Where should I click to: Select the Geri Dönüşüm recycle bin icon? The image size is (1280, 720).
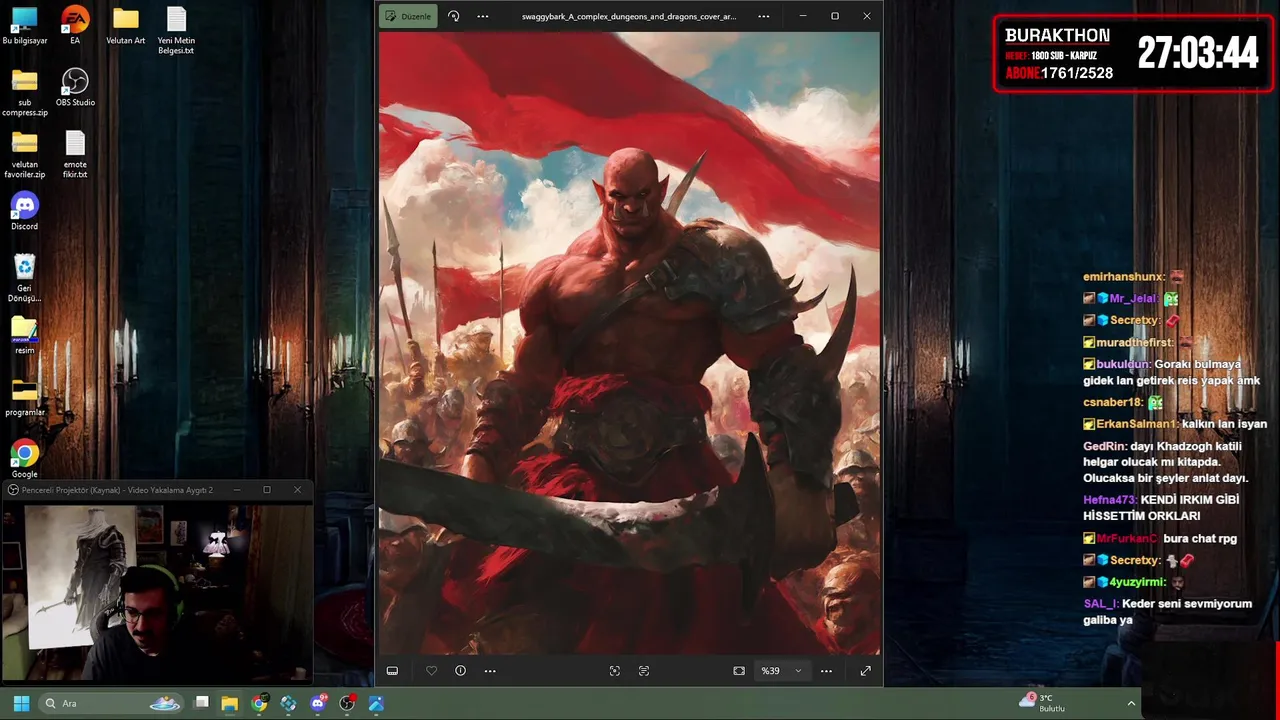pyautogui.click(x=25, y=279)
